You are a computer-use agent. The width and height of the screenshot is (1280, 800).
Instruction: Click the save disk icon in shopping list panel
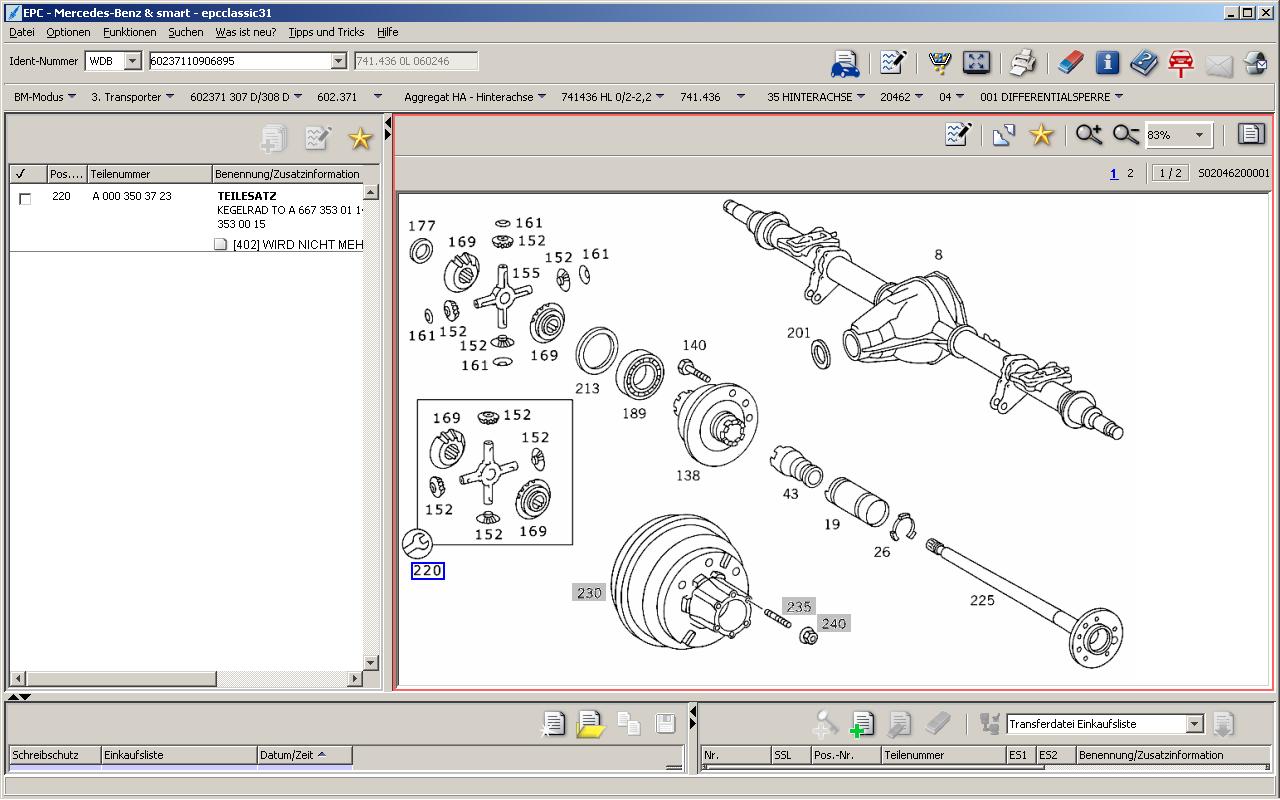(x=665, y=723)
